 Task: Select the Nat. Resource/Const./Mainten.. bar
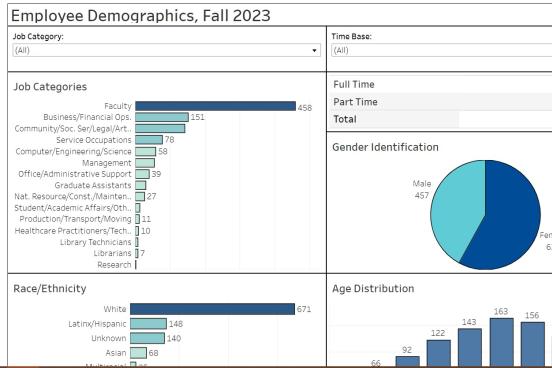coord(140,197)
